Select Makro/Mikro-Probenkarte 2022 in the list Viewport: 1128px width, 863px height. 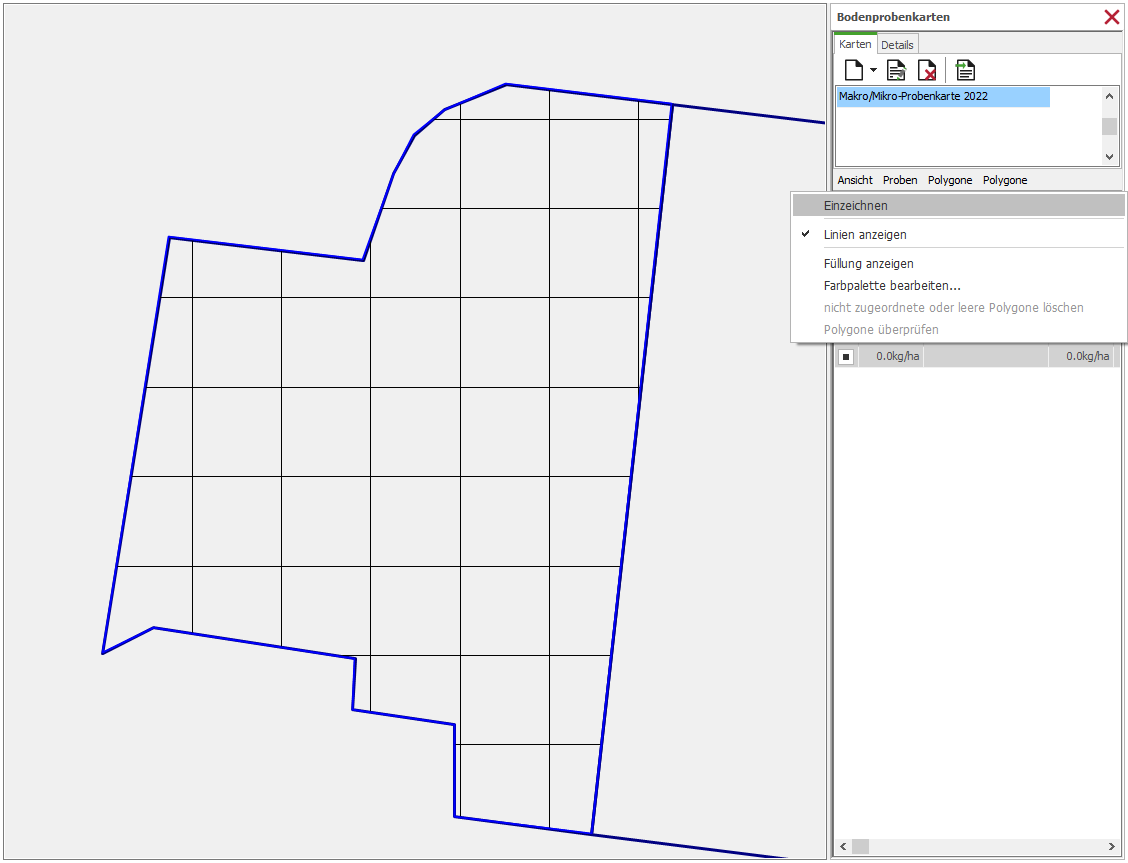point(942,96)
